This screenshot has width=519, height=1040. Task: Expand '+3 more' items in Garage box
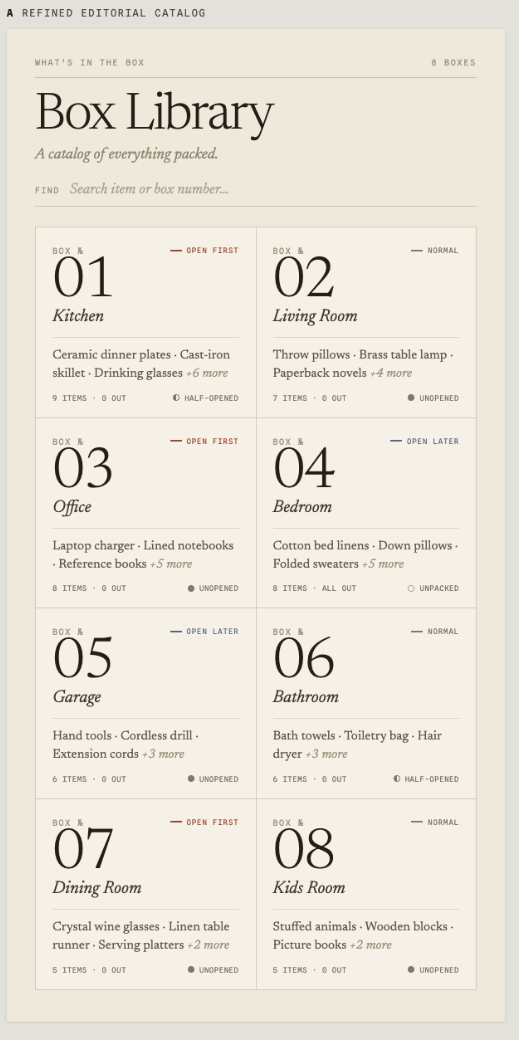163,754
